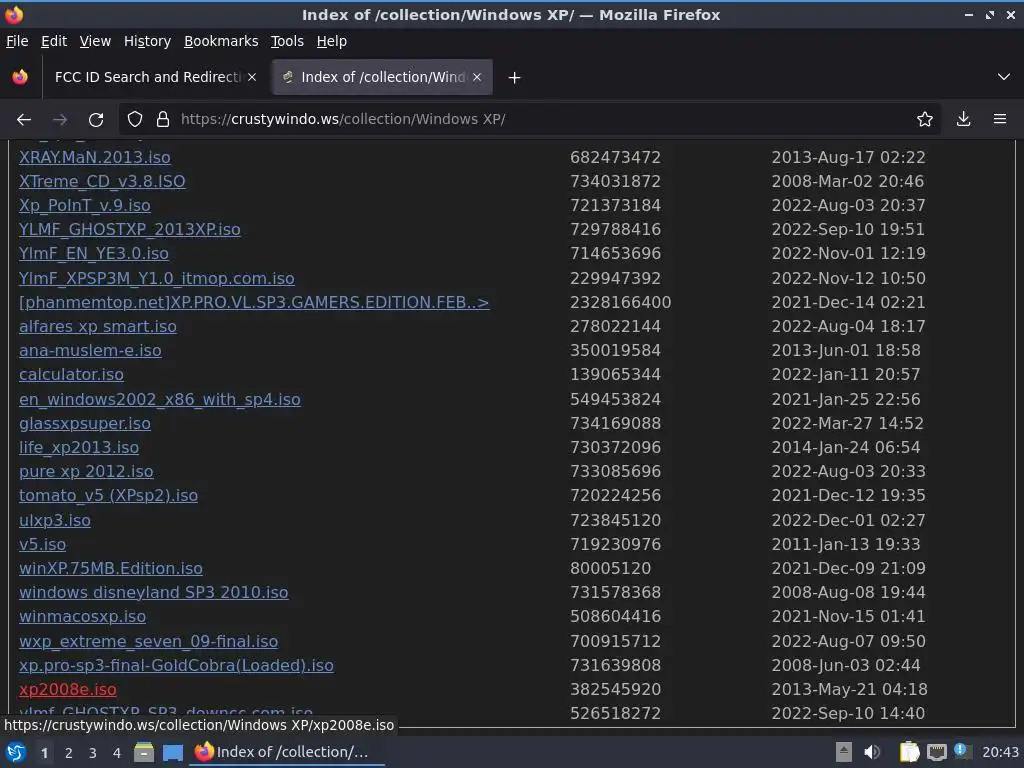Screen dimensions: 1024x768
Task: Open alfares xp smart.iso
Action: (x=98, y=327)
